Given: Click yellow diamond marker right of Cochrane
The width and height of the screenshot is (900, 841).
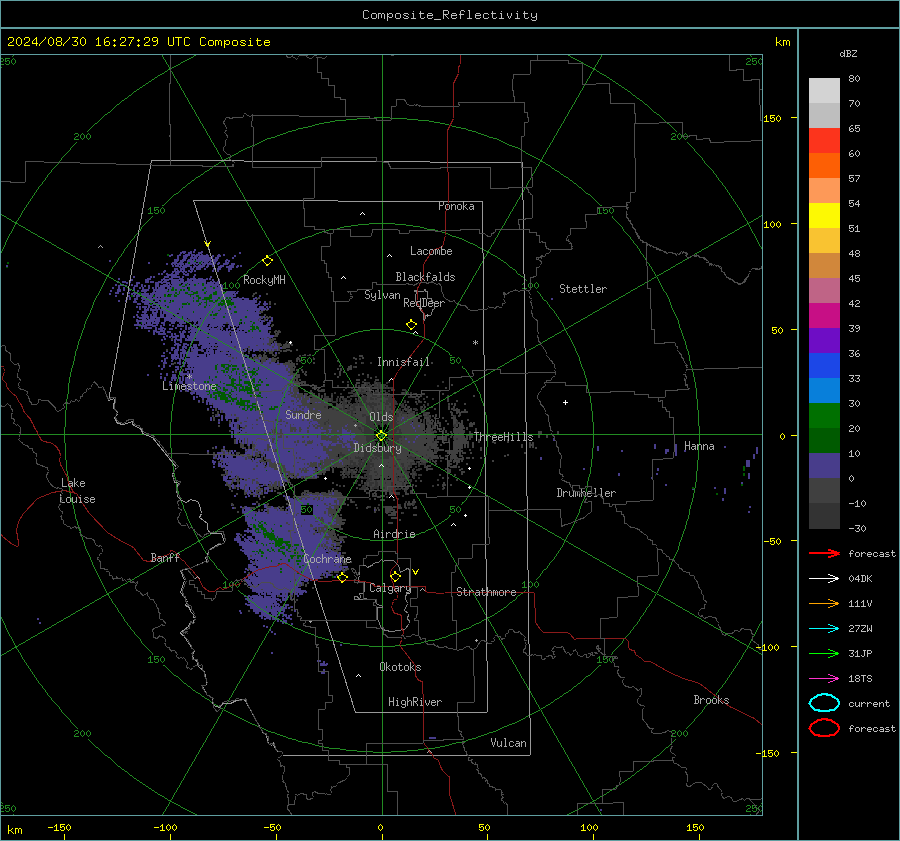Looking at the screenshot, I should coord(342,577).
